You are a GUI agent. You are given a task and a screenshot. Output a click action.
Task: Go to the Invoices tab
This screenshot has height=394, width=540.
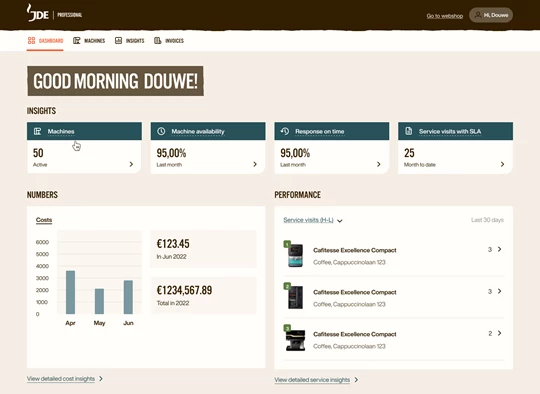click(169, 41)
